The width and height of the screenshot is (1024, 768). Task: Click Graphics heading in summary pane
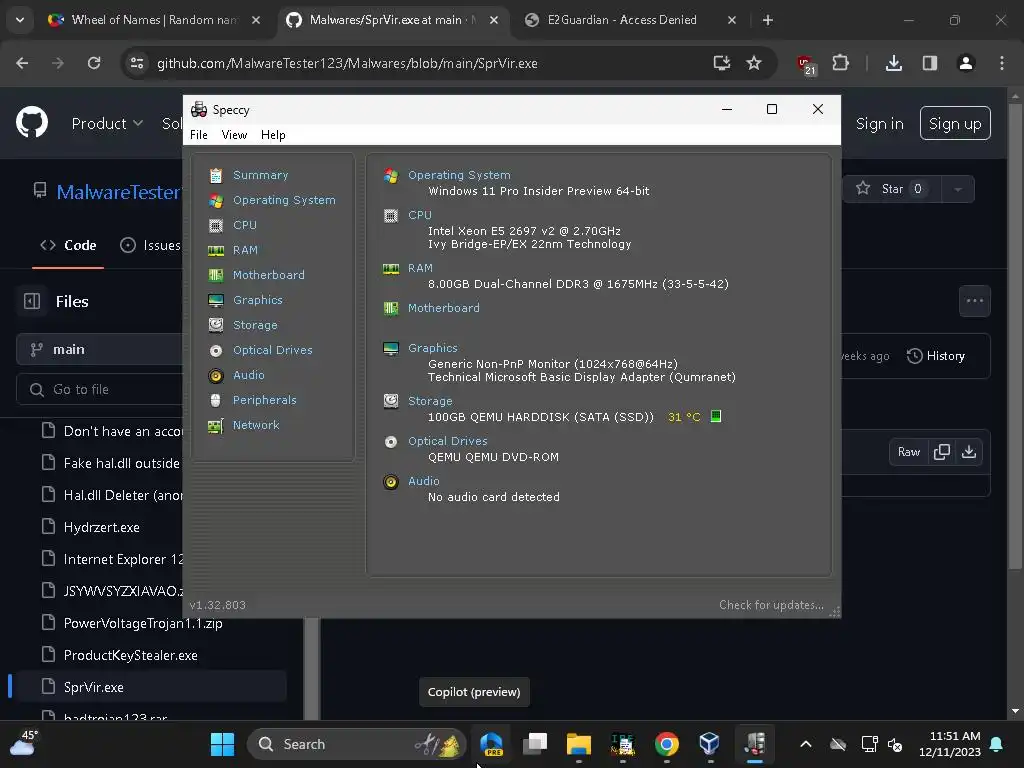[432, 348]
